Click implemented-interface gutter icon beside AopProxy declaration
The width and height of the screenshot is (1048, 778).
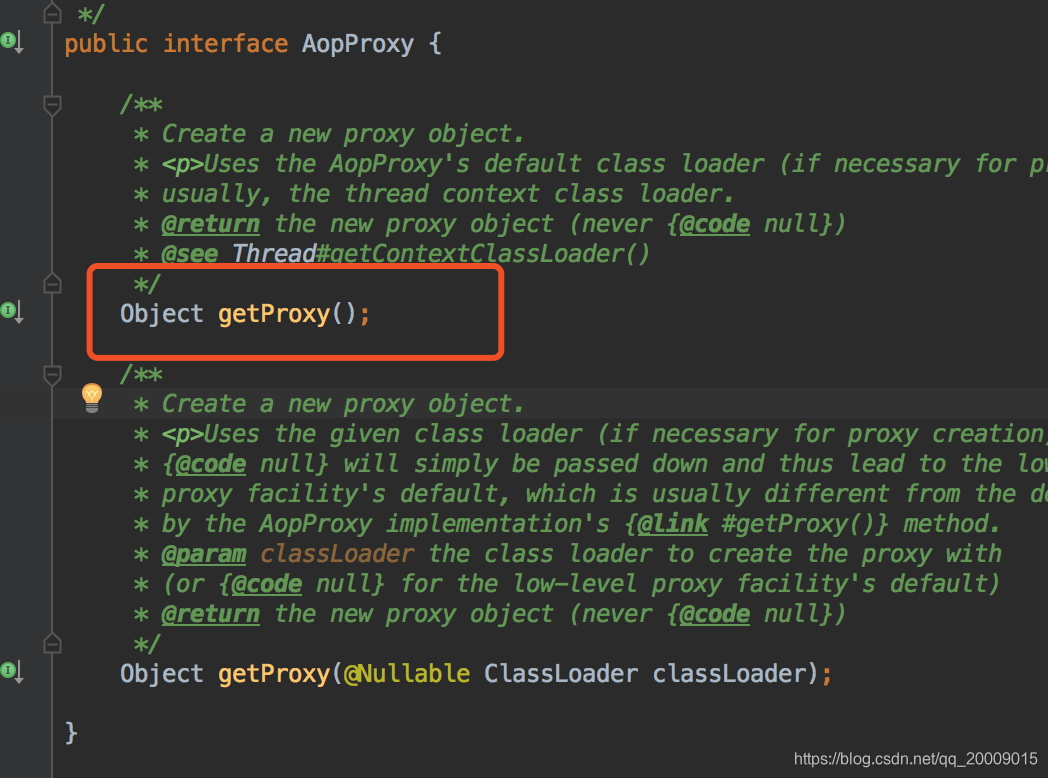12,42
